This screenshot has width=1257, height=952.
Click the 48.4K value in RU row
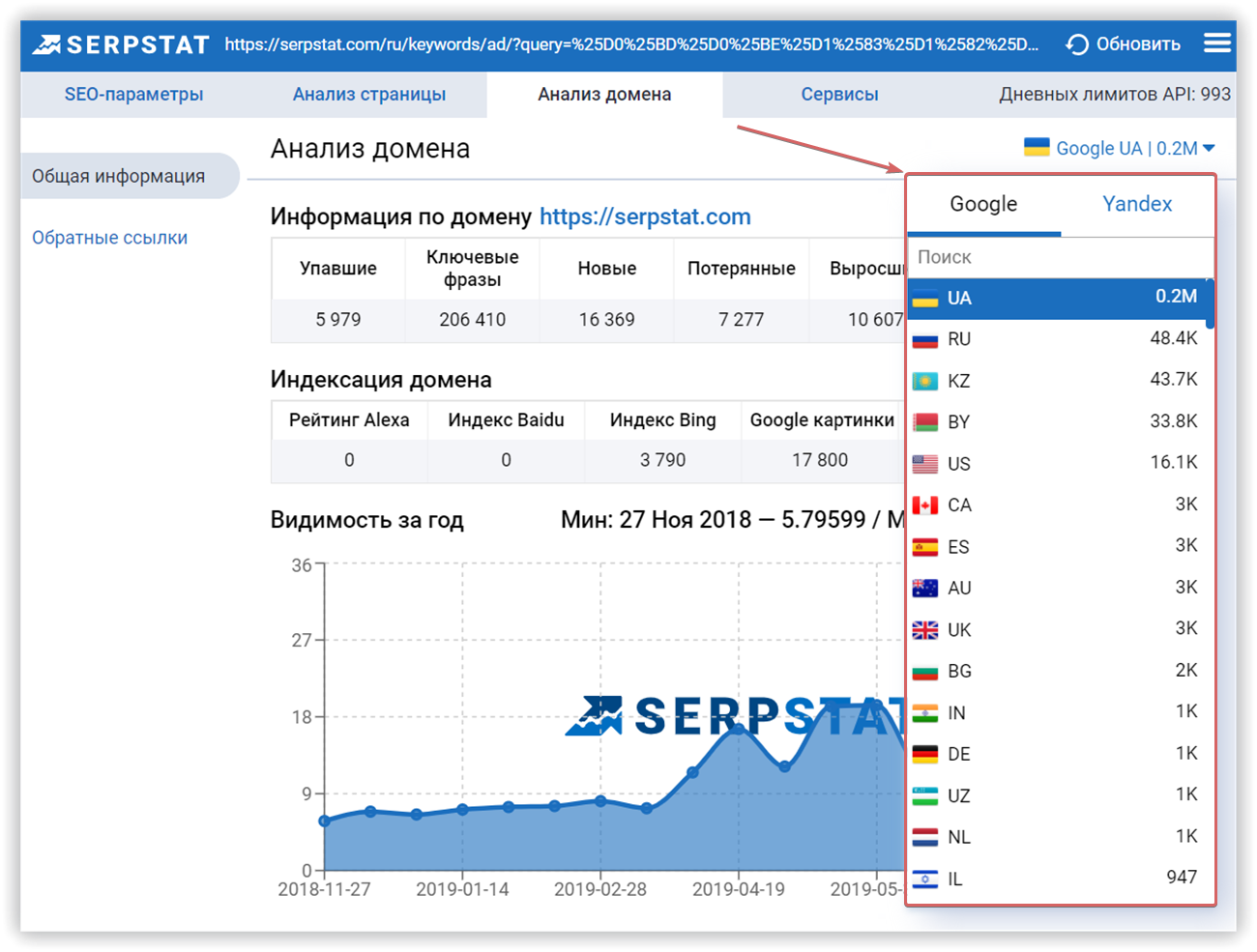[1174, 338]
